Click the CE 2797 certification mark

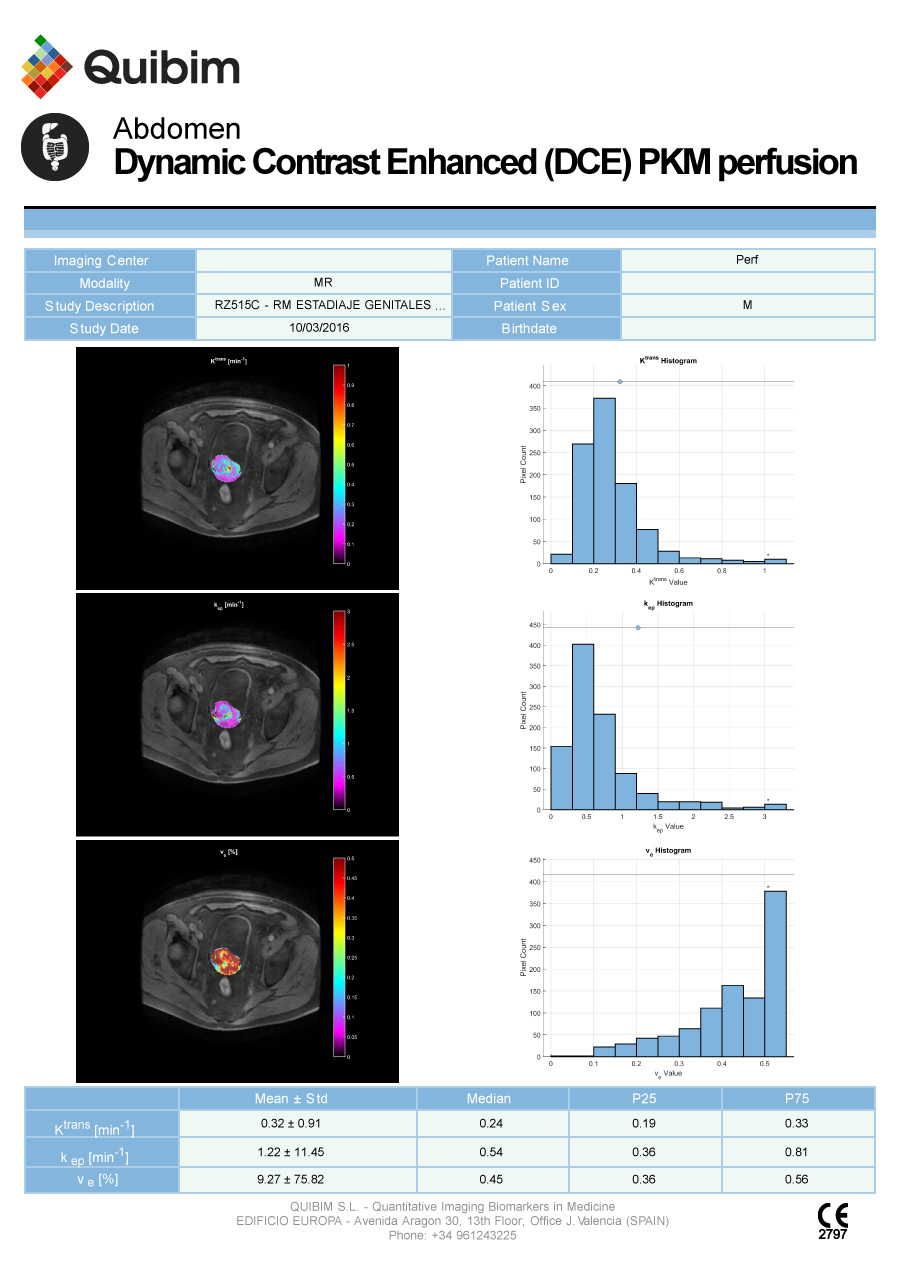[x=832, y=1221]
